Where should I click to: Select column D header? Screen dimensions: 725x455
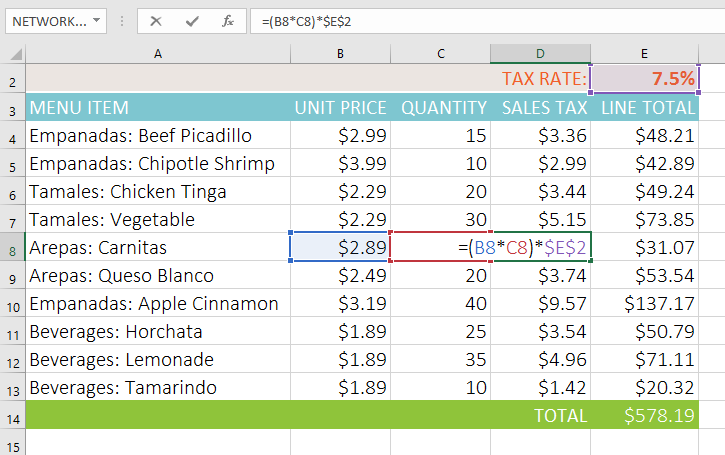[540, 53]
